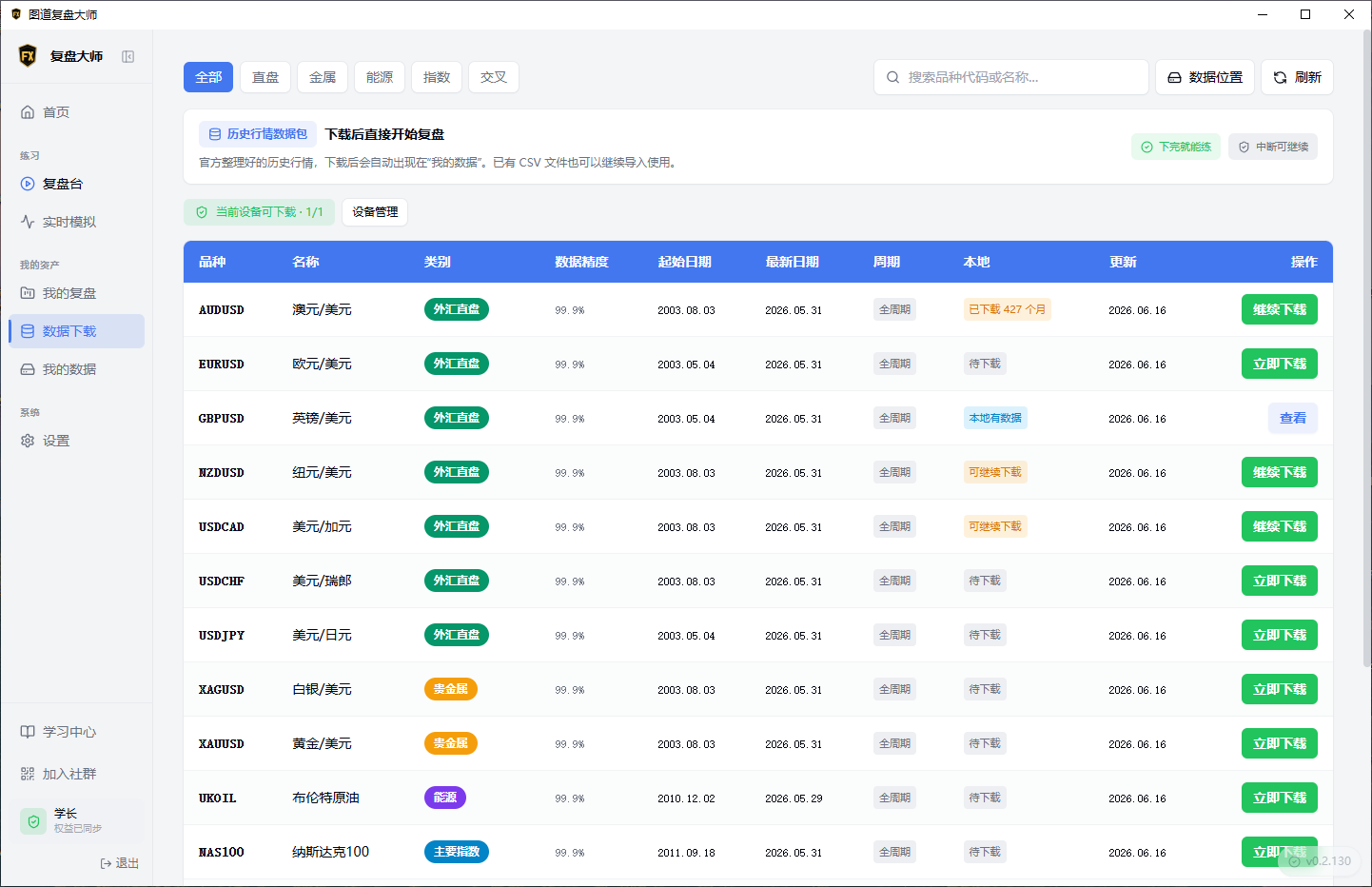
Task: Click the 品种 column header
Action: [212, 262]
